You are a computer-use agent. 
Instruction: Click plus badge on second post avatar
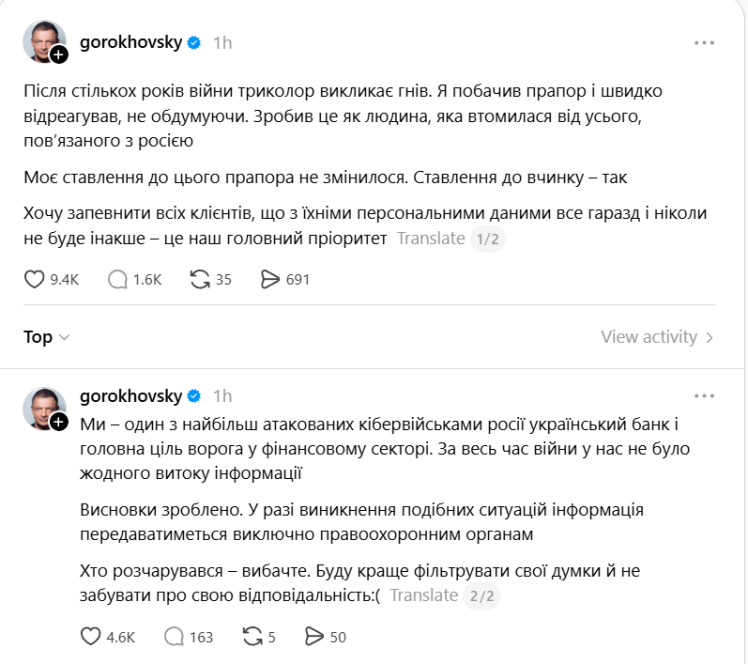59,421
